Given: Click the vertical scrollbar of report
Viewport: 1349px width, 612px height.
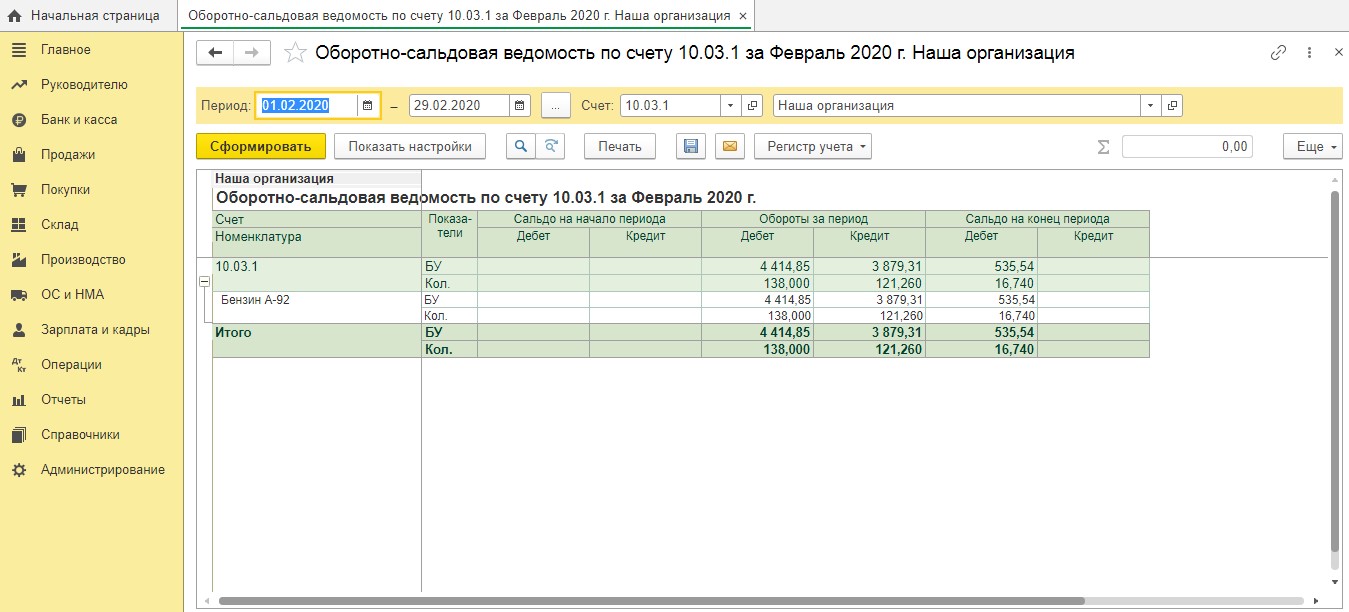Looking at the screenshot, I should (x=1334, y=370).
